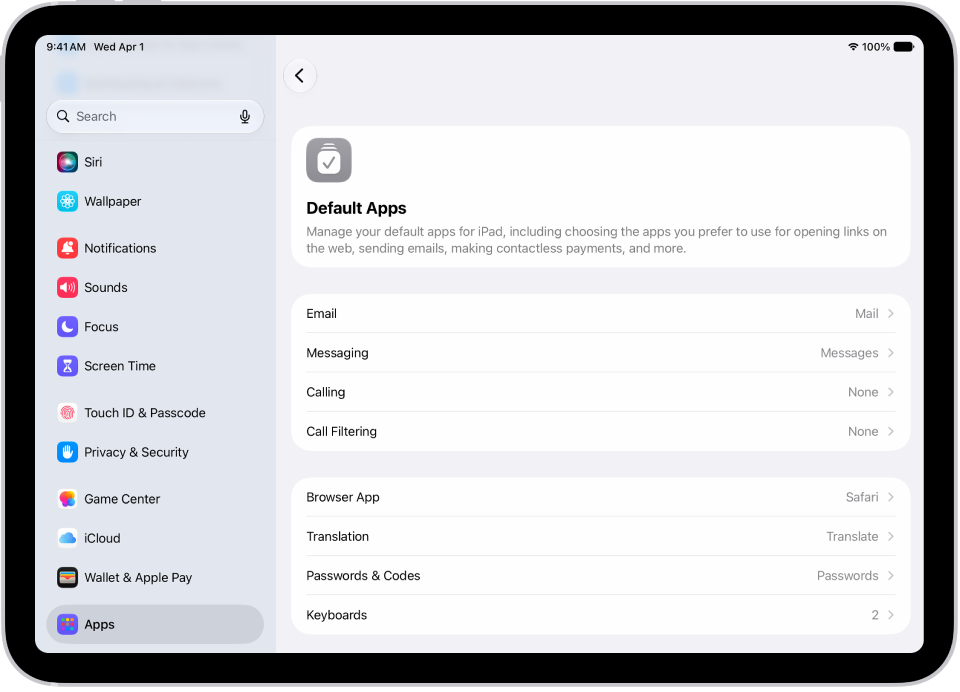This screenshot has height=692, width=960.
Task: Open Passwords & Codes setting
Action: coord(601,576)
